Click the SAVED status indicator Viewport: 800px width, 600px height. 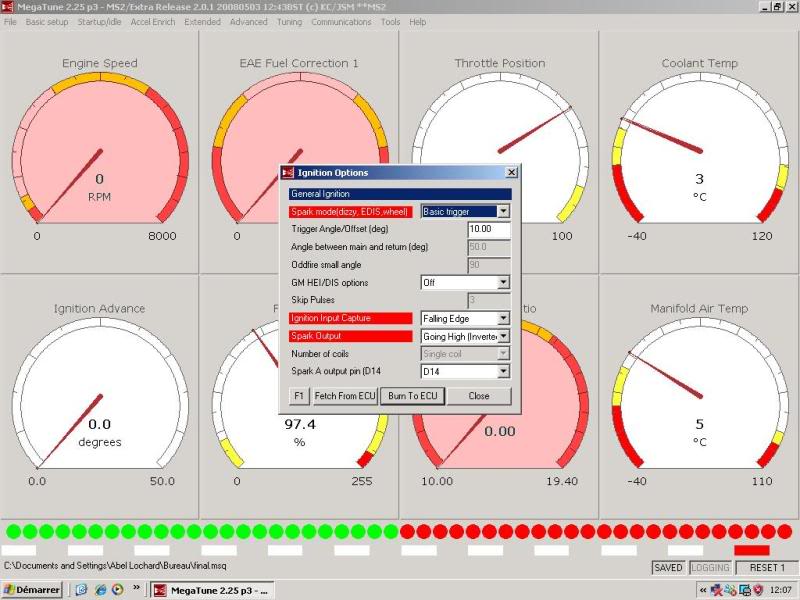(668, 567)
